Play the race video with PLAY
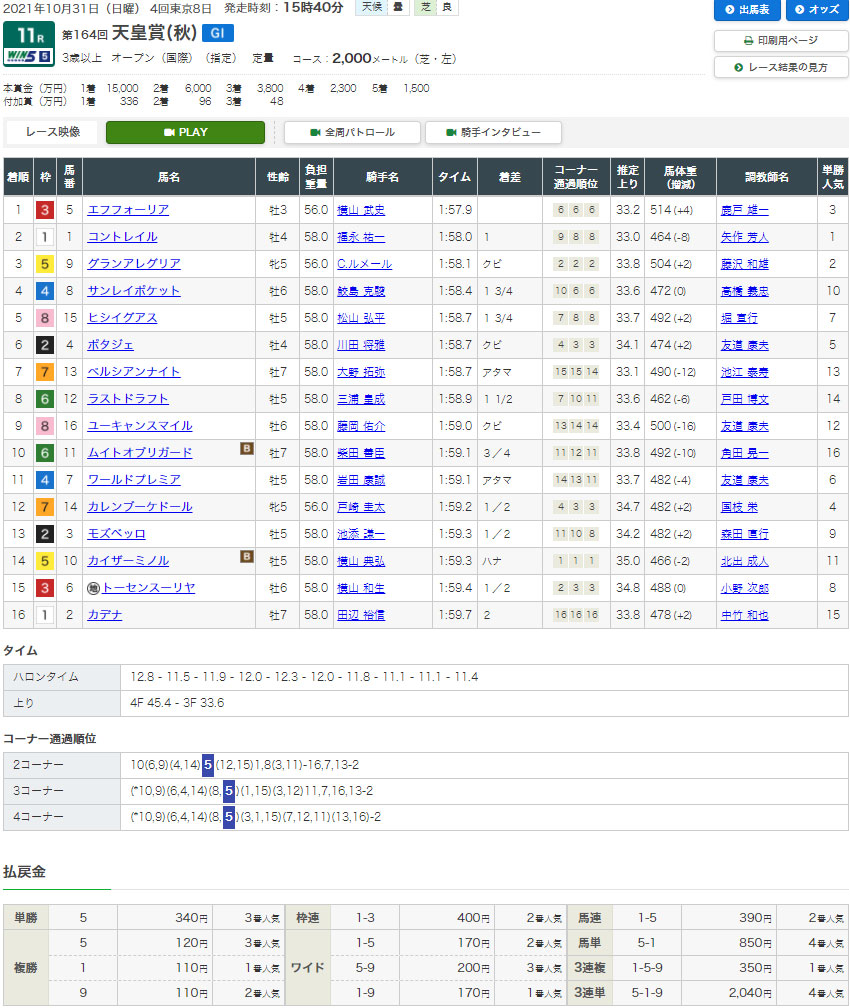Screen dimensions: 850x1008 (185, 132)
